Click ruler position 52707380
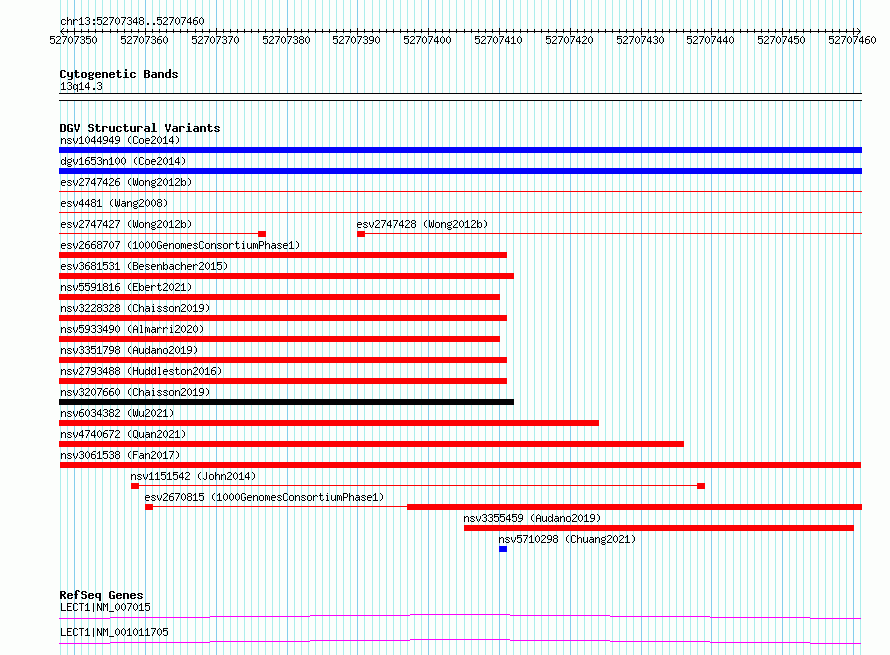This screenshot has height=655, width=890. (286, 40)
